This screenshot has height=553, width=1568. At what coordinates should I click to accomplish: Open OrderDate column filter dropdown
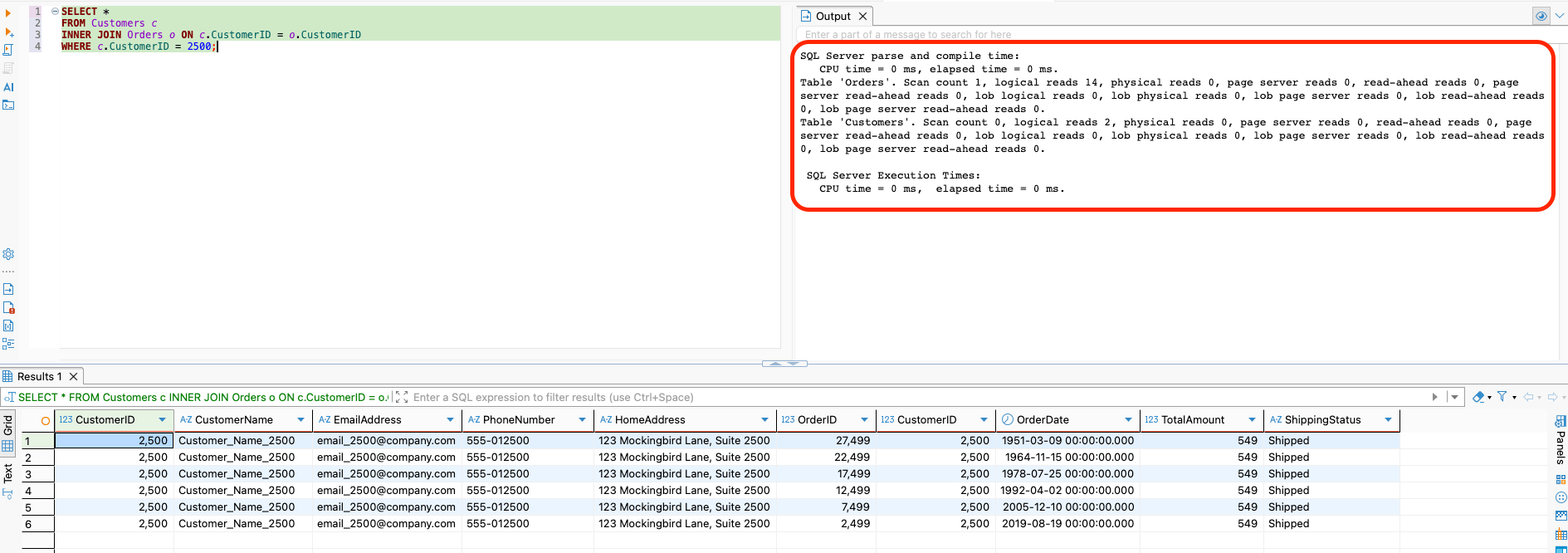click(x=1128, y=420)
